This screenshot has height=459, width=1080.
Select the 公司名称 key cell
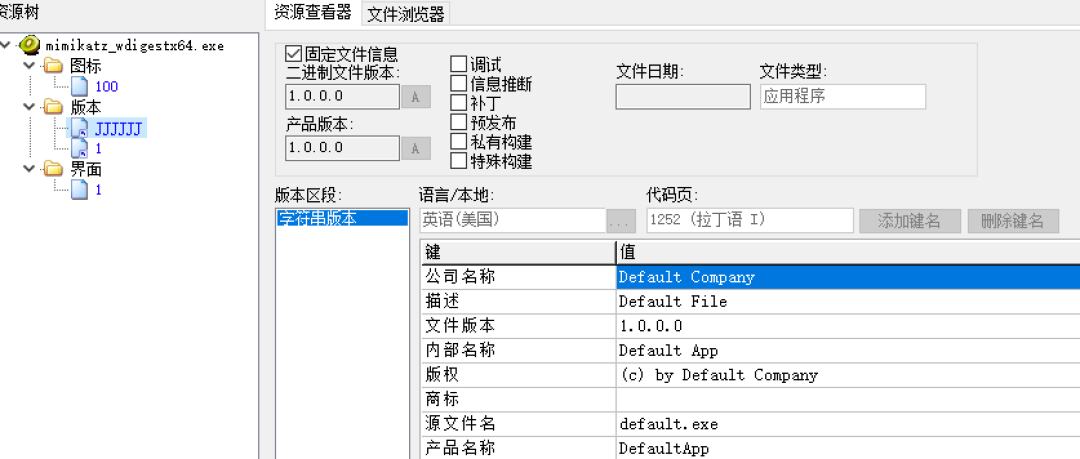click(517, 277)
